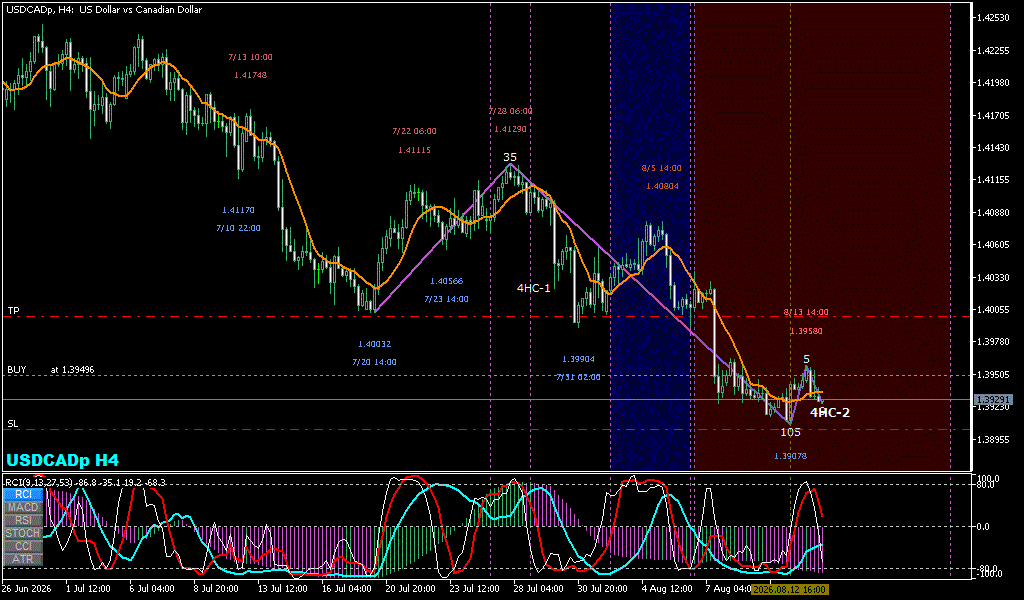
Task: Select the 1.41115 price label
Action: click(x=415, y=150)
